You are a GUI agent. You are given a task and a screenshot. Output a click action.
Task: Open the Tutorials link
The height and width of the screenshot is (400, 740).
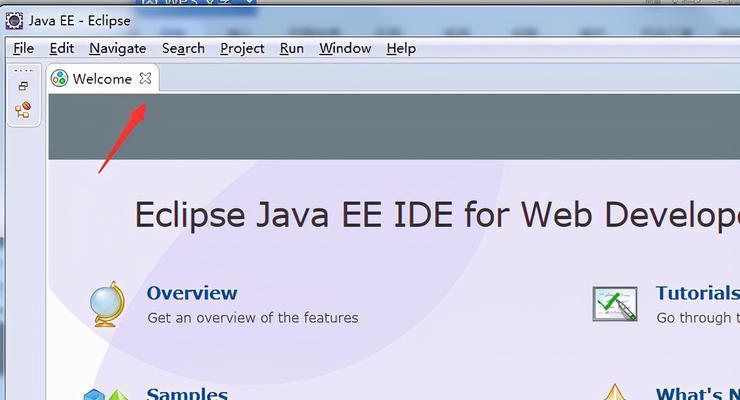(x=698, y=293)
